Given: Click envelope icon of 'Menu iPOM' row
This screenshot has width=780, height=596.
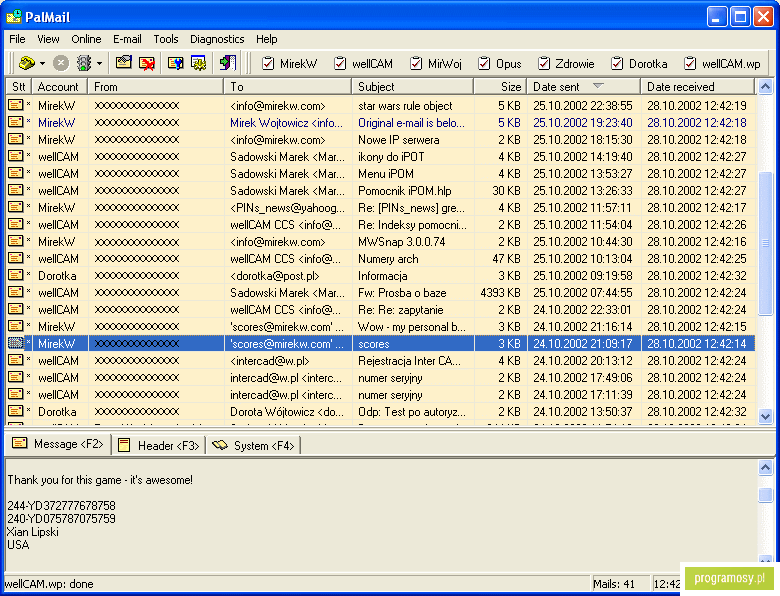Looking at the screenshot, I should click(x=15, y=173).
